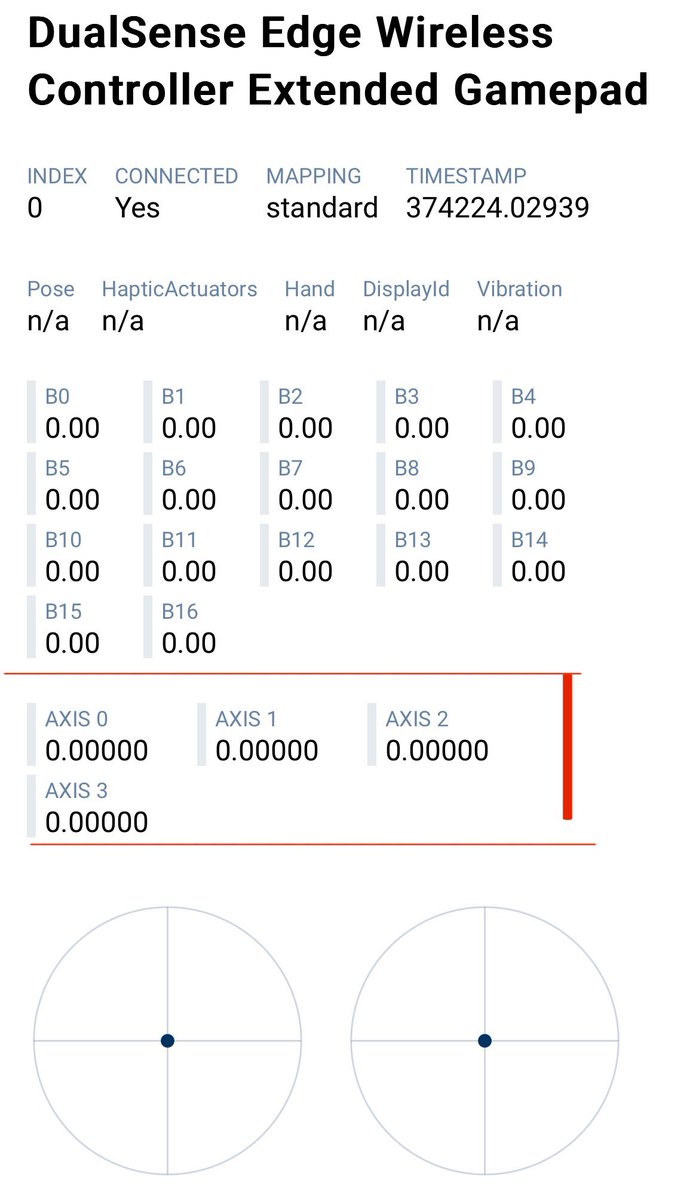The height and width of the screenshot is (1200, 699).
Task: Click the Pose label
Action: [x=51, y=289]
